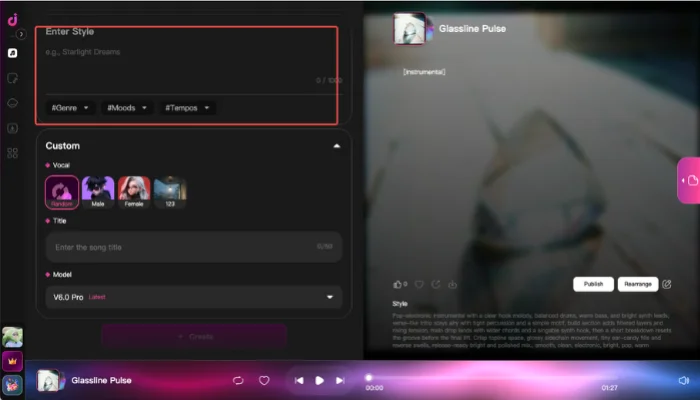Click the music note icon in sidebar

12,53
